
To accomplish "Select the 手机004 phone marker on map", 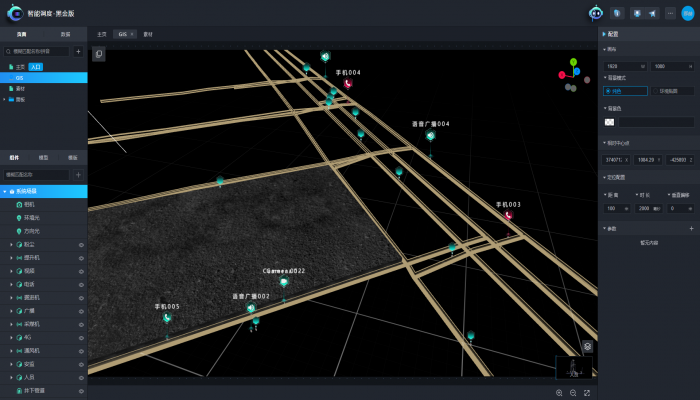I will (x=348, y=84).
